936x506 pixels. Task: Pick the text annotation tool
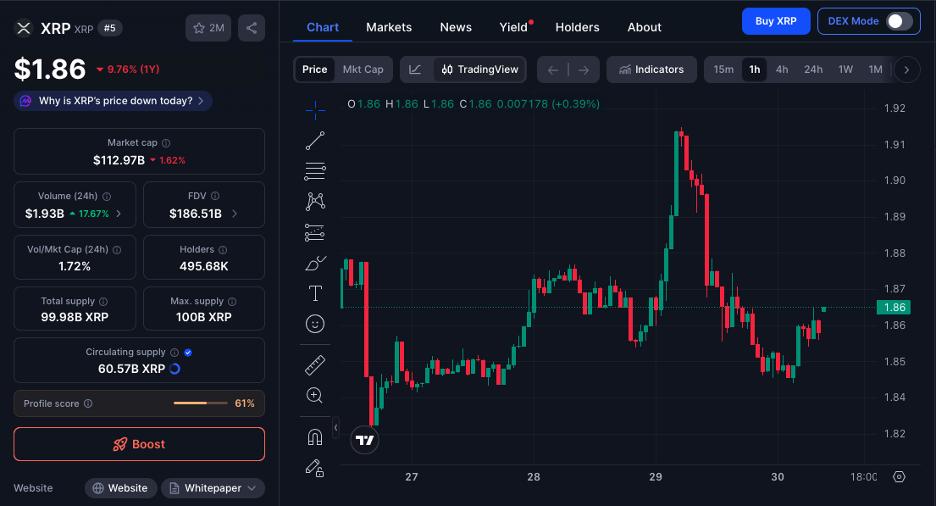315,293
